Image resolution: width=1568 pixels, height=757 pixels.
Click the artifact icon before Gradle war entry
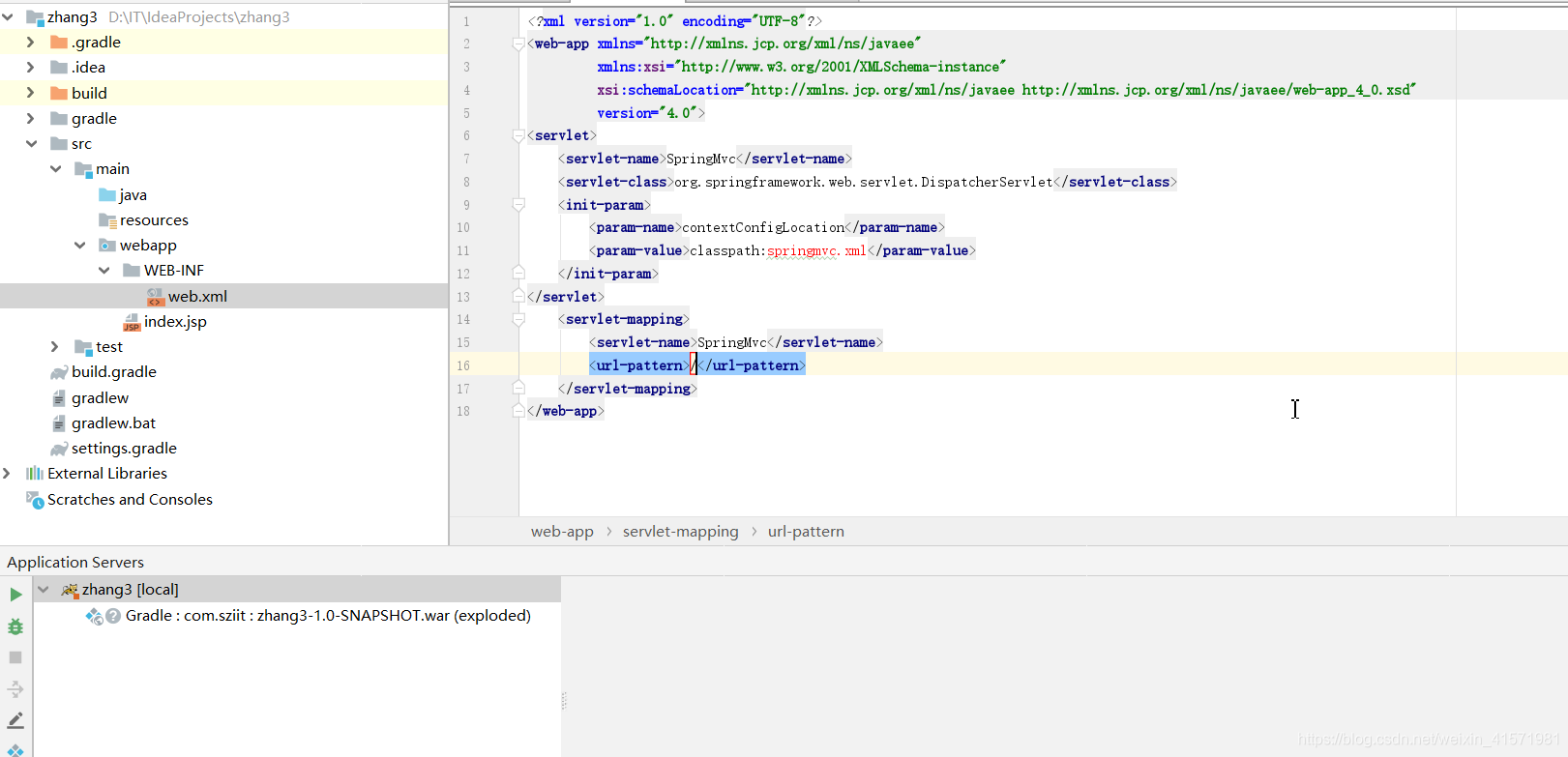(x=94, y=616)
